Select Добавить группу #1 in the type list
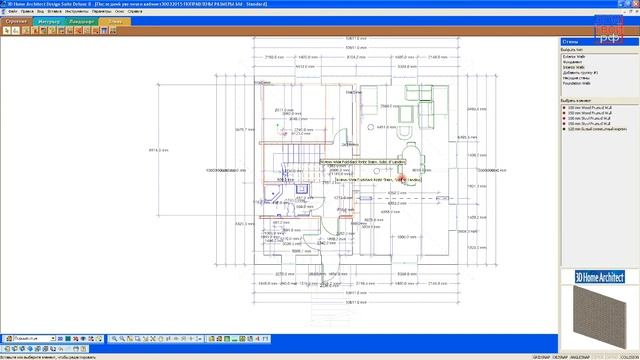 point(580,73)
